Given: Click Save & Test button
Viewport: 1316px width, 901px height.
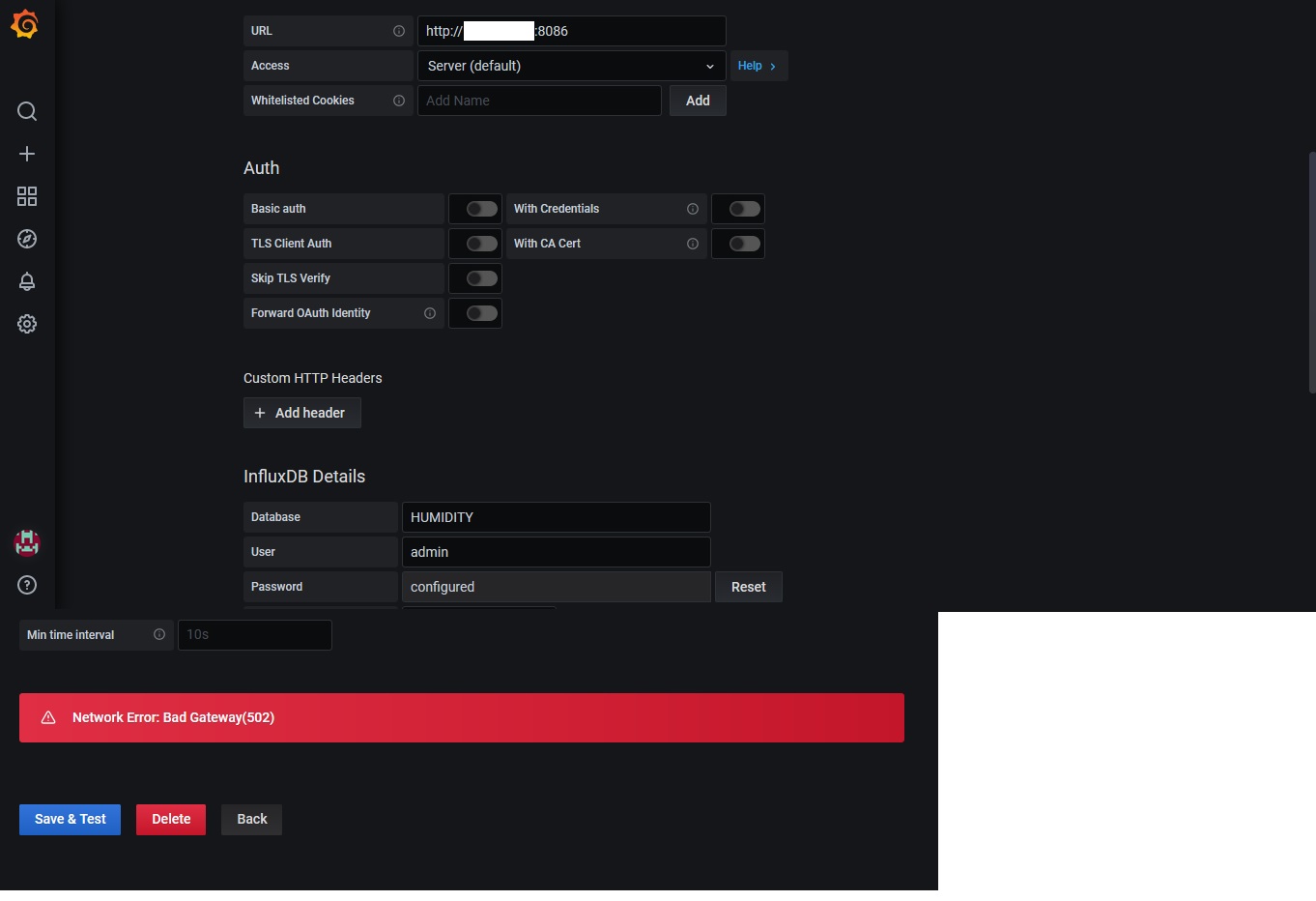Looking at the screenshot, I should (x=70, y=819).
